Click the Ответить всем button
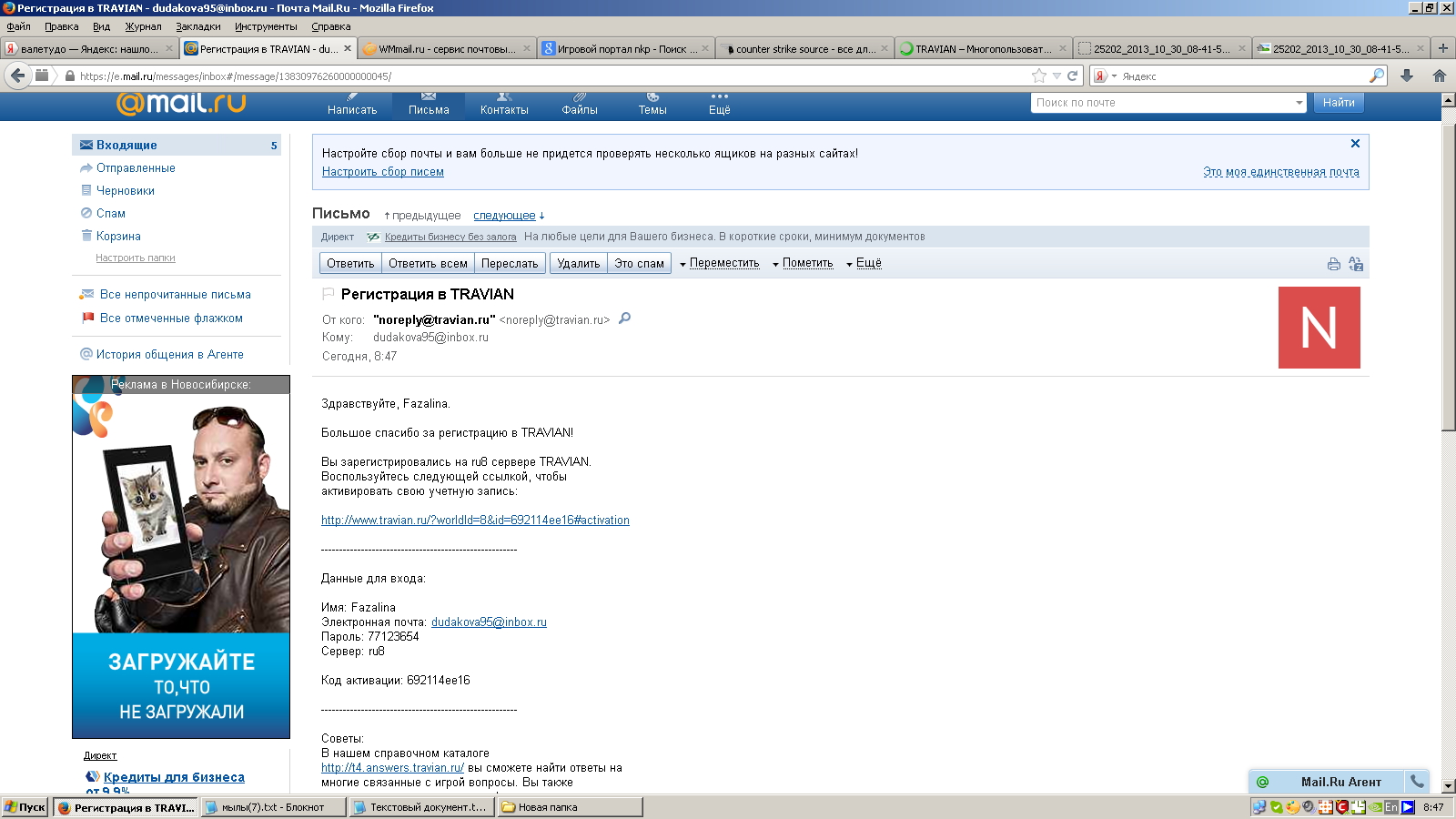 pyautogui.click(x=428, y=264)
